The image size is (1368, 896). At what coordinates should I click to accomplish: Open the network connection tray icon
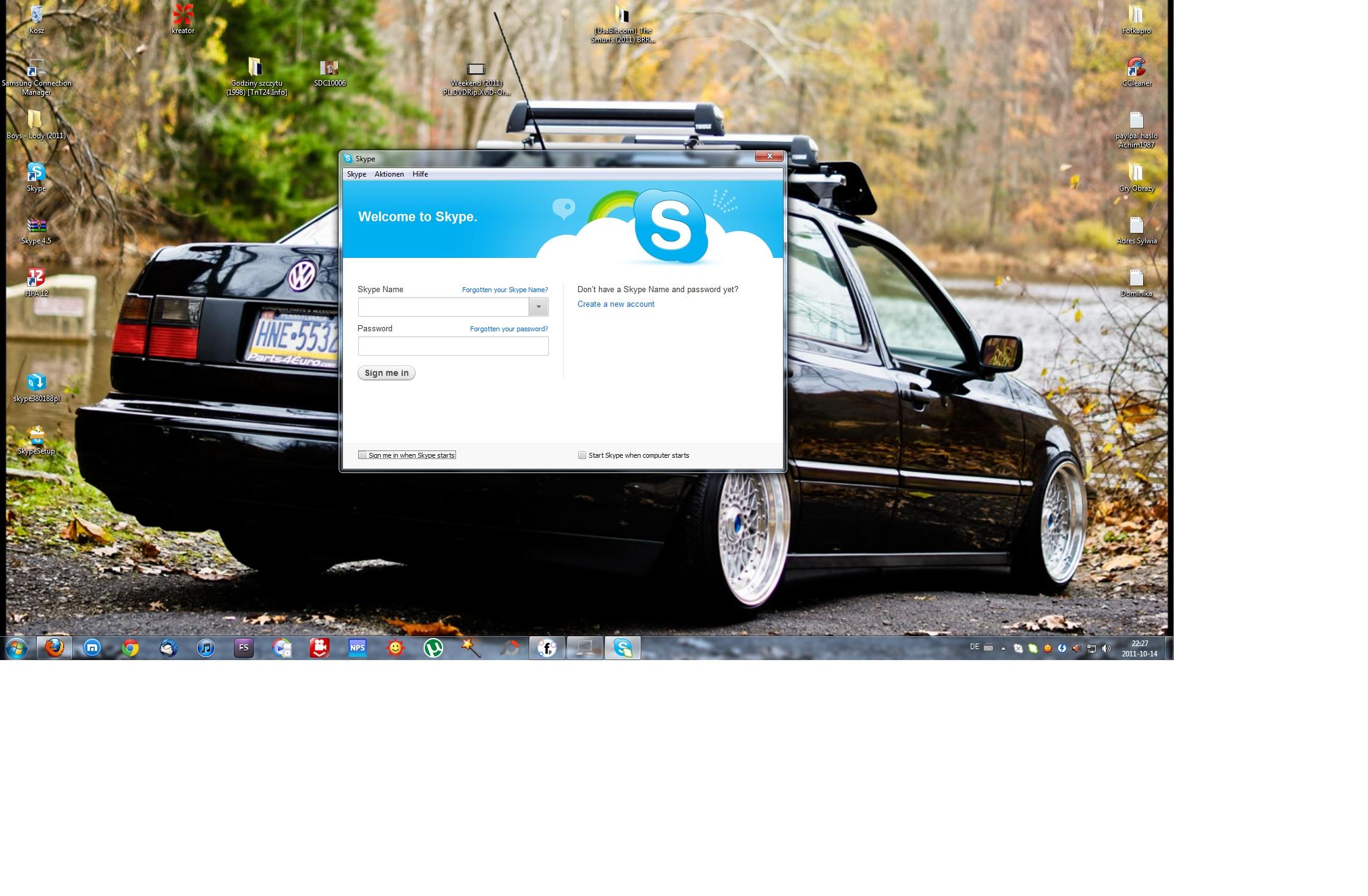1092,648
